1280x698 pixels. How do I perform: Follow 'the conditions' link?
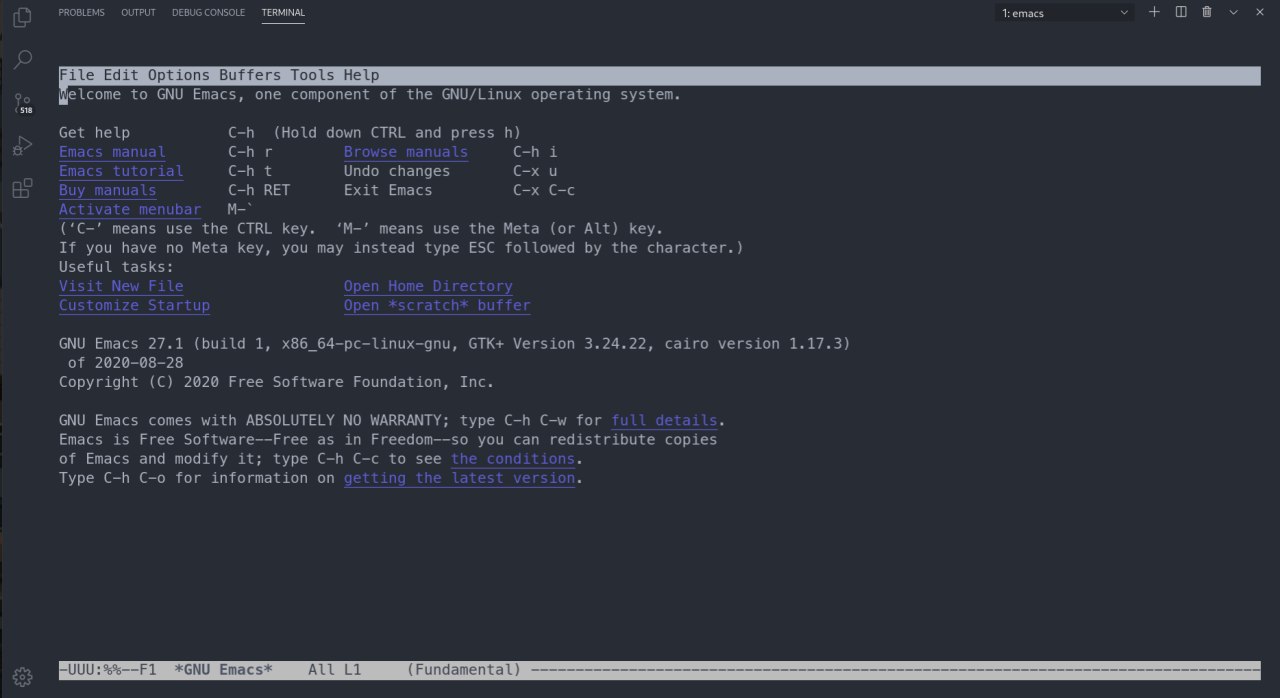pyautogui.click(x=513, y=459)
